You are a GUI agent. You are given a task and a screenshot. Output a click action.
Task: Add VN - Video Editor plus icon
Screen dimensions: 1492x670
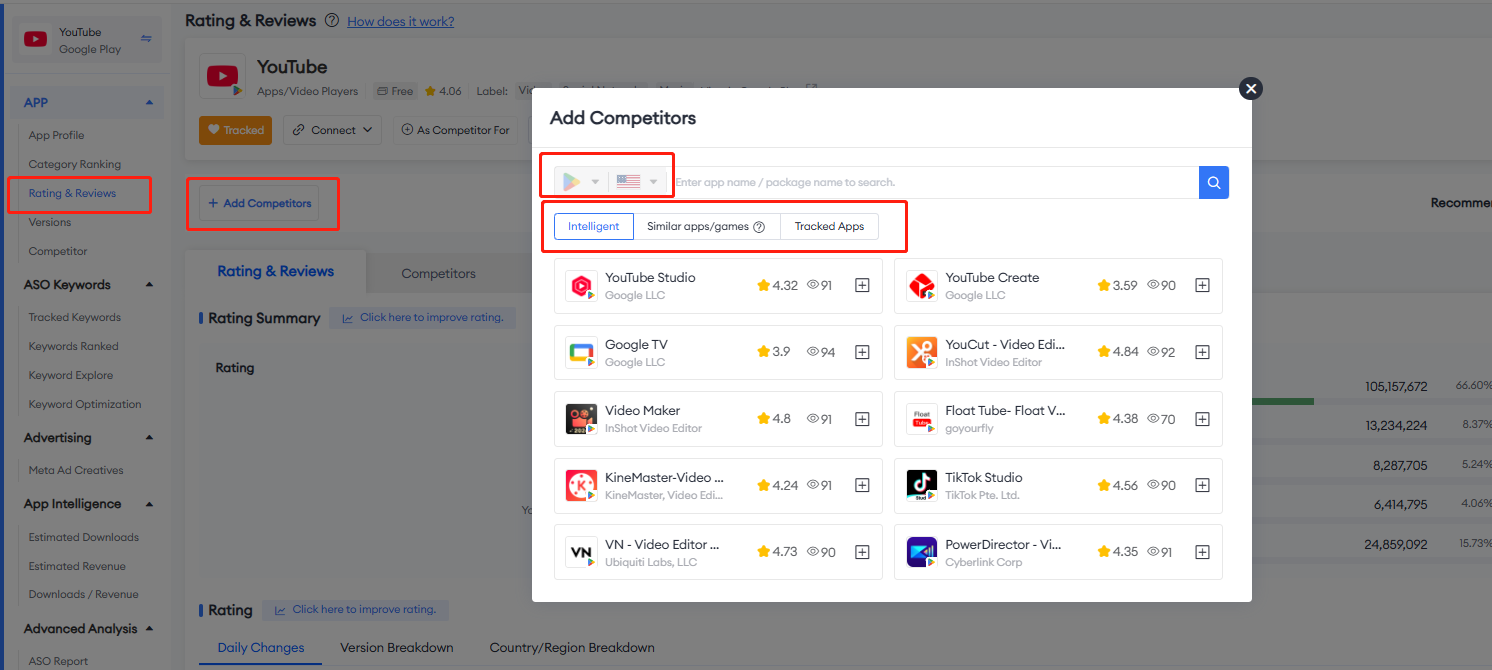[862, 552]
